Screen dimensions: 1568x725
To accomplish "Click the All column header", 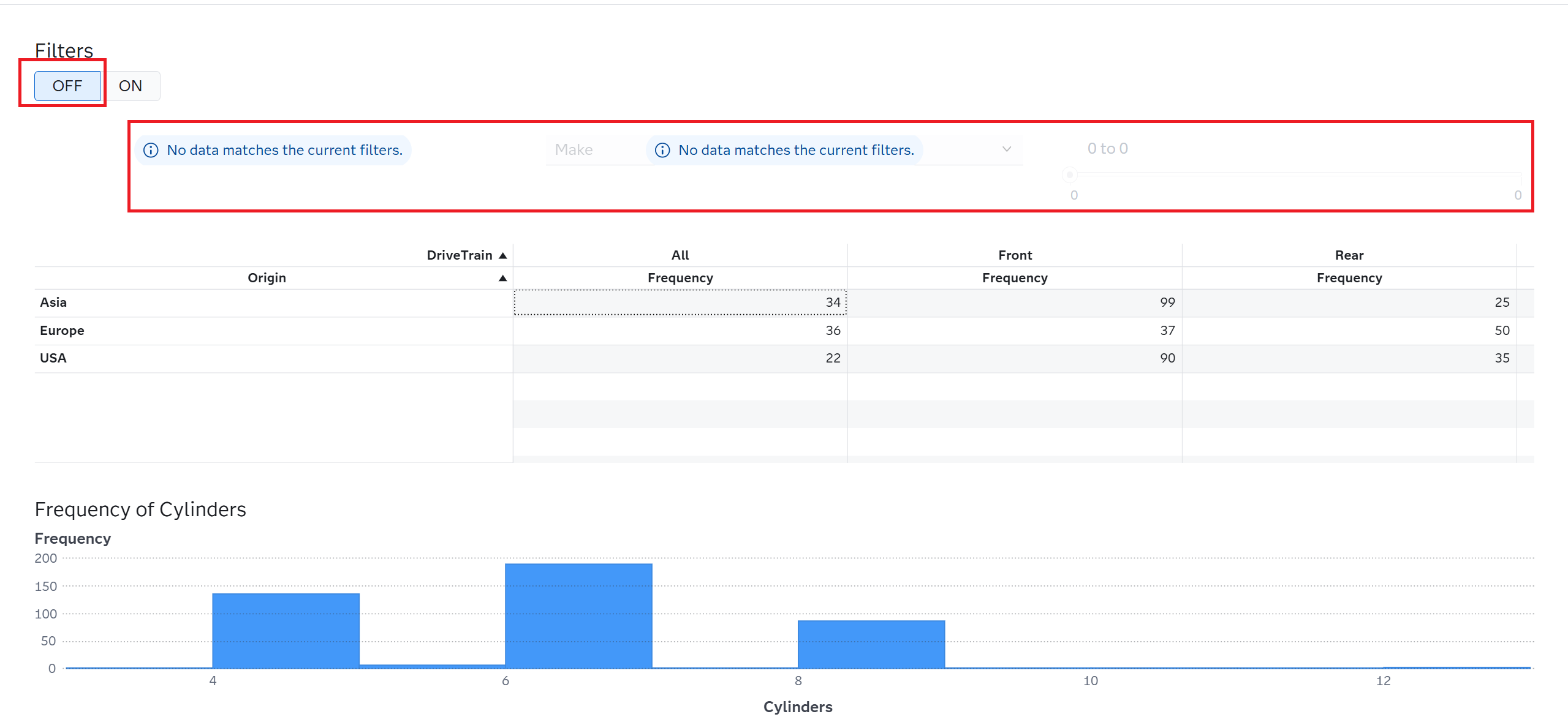I will (680, 255).
